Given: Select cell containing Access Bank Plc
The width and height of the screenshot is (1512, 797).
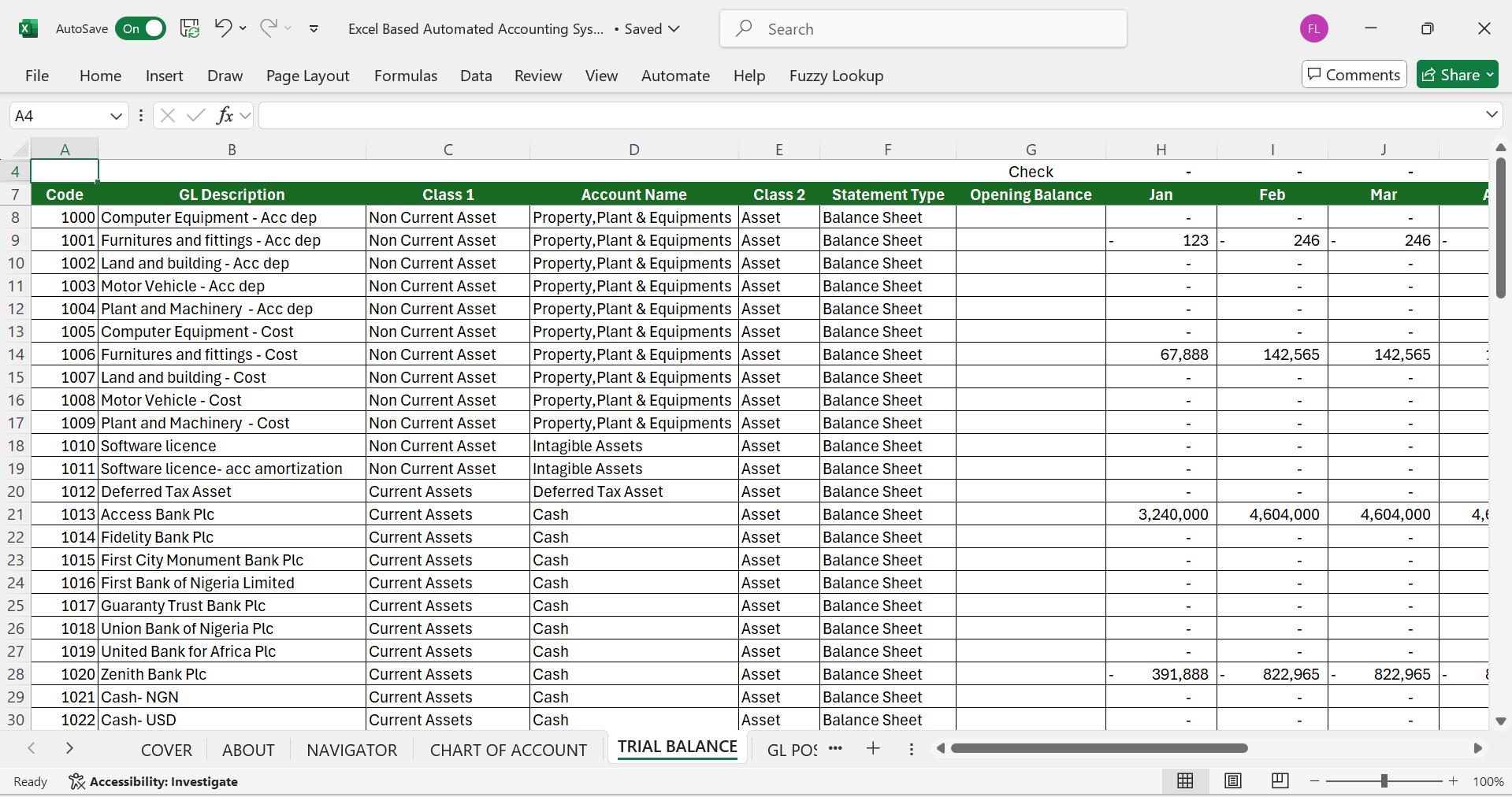Looking at the screenshot, I should pyautogui.click(x=232, y=514).
